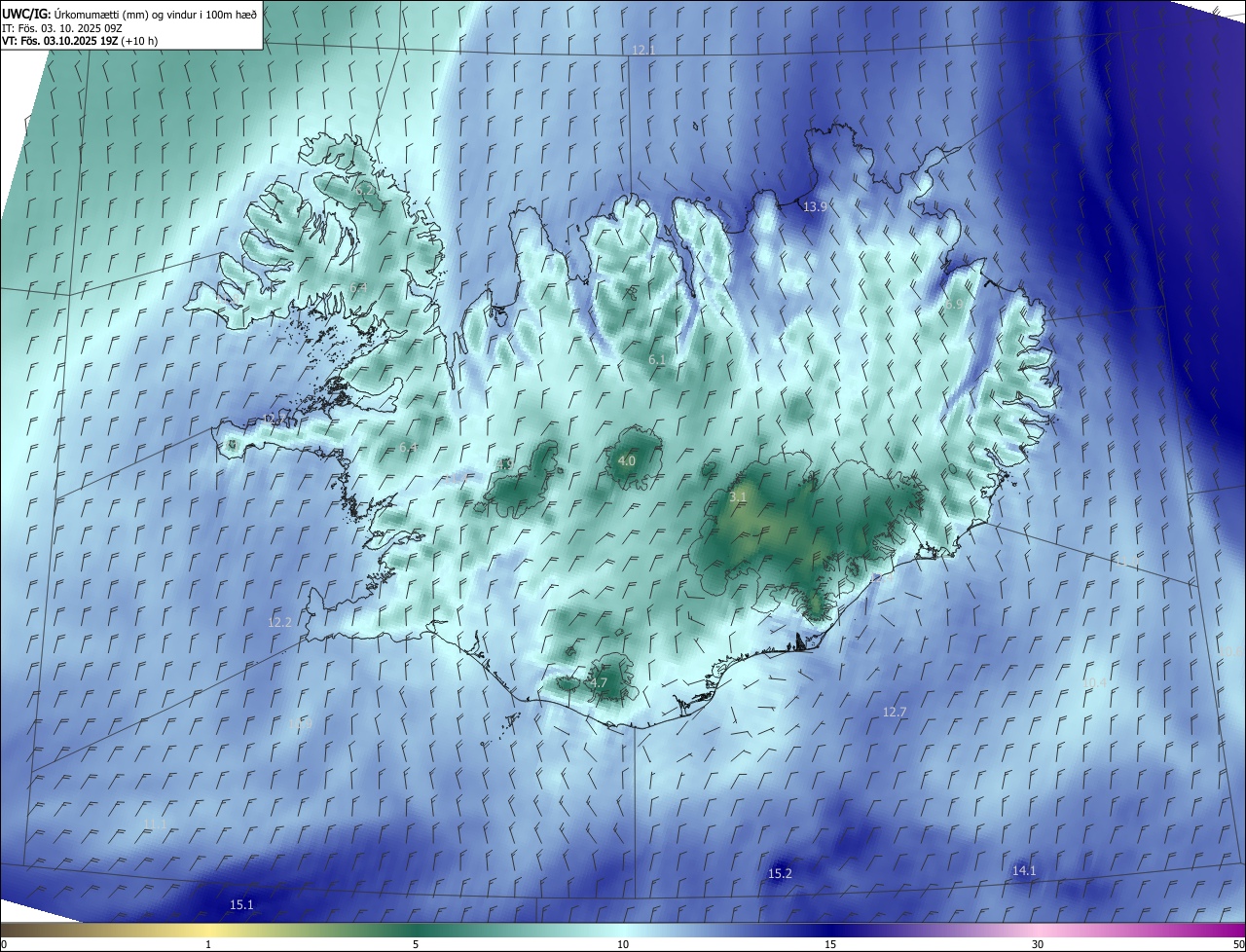Click the 15.1 value at the bottom left
This screenshot has width=1246, height=952.
pyautogui.click(x=241, y=904)
